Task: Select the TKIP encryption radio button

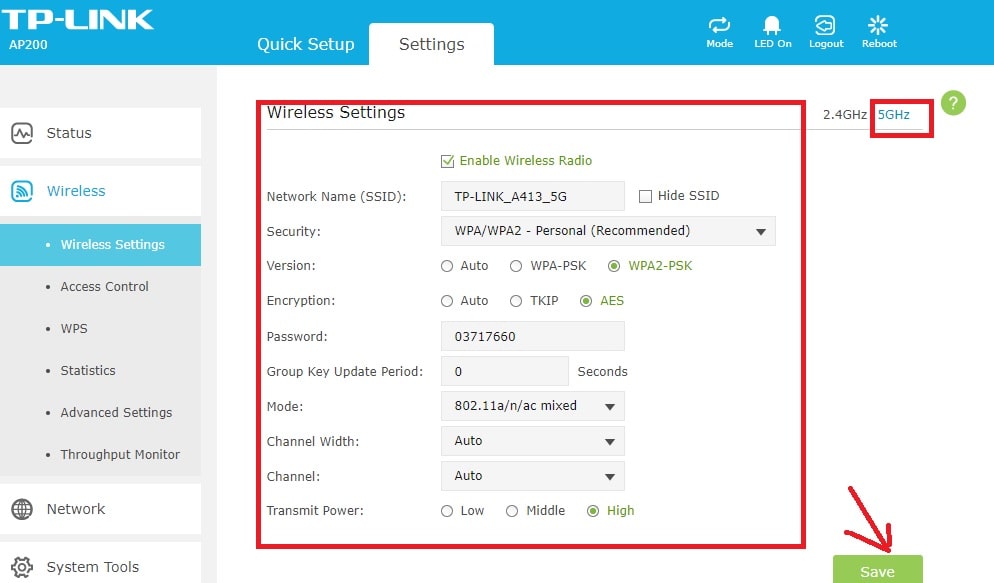Action: tap(516, 301)
